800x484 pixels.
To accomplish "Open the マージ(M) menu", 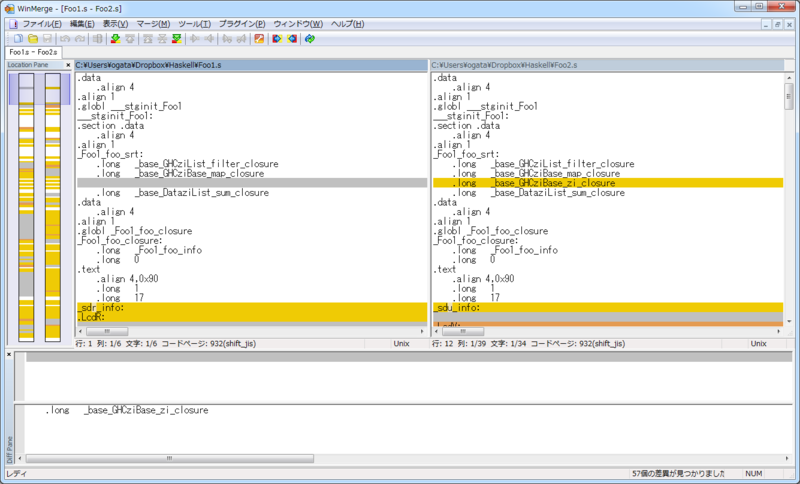I will click(x=153, y=24).
